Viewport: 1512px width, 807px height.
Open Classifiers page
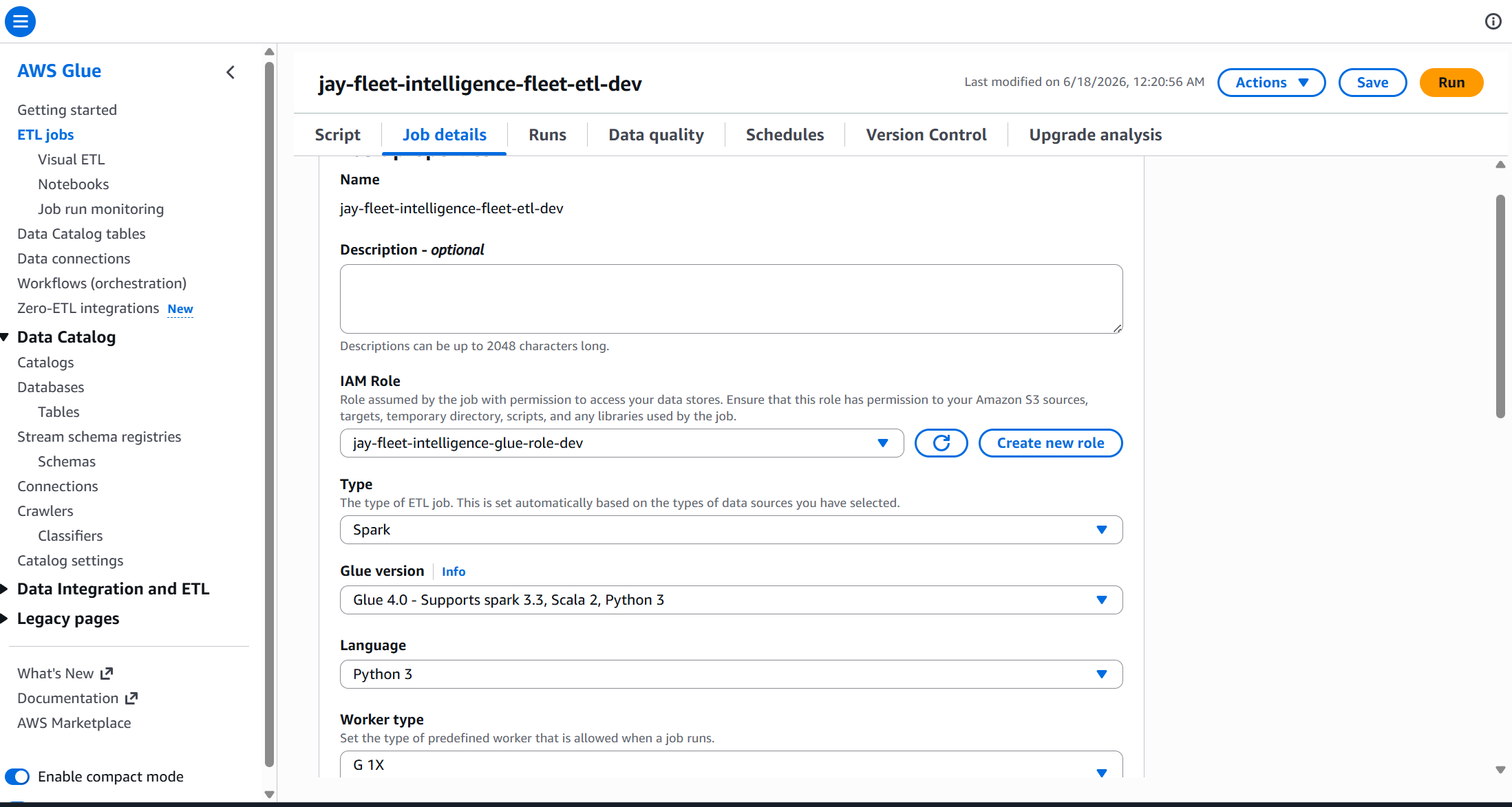(x=70, y=536)
